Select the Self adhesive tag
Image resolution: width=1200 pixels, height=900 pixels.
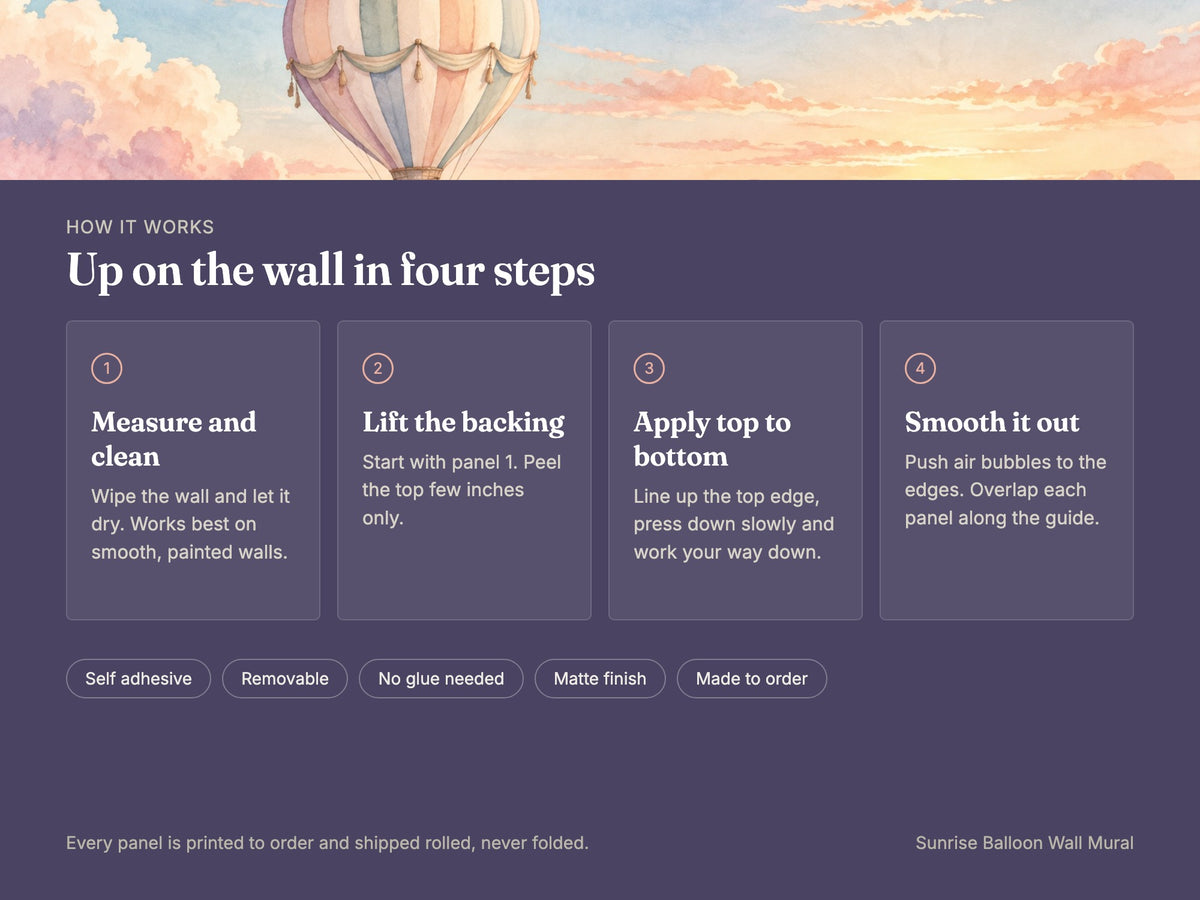click(x=138, y=679)
